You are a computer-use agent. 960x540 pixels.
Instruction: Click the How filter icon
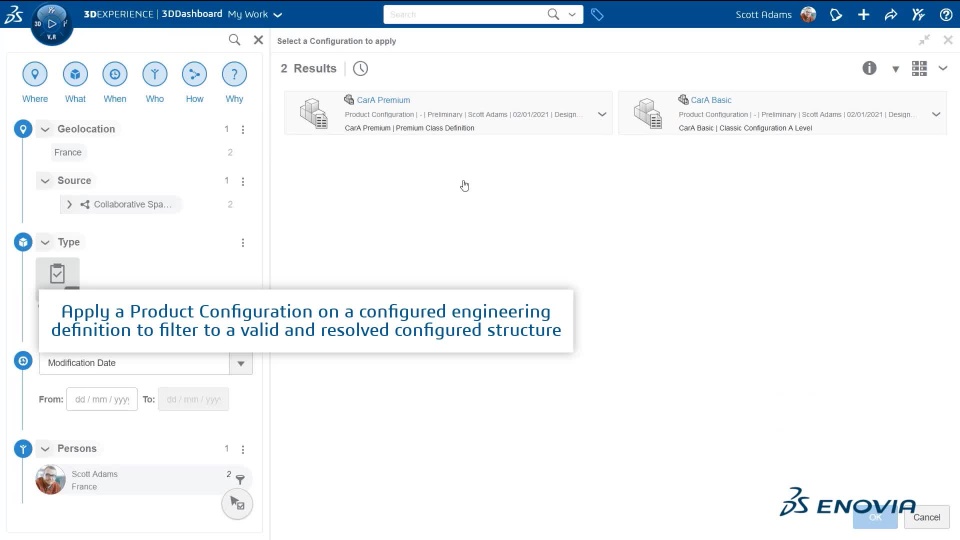[x=195, y=74]
